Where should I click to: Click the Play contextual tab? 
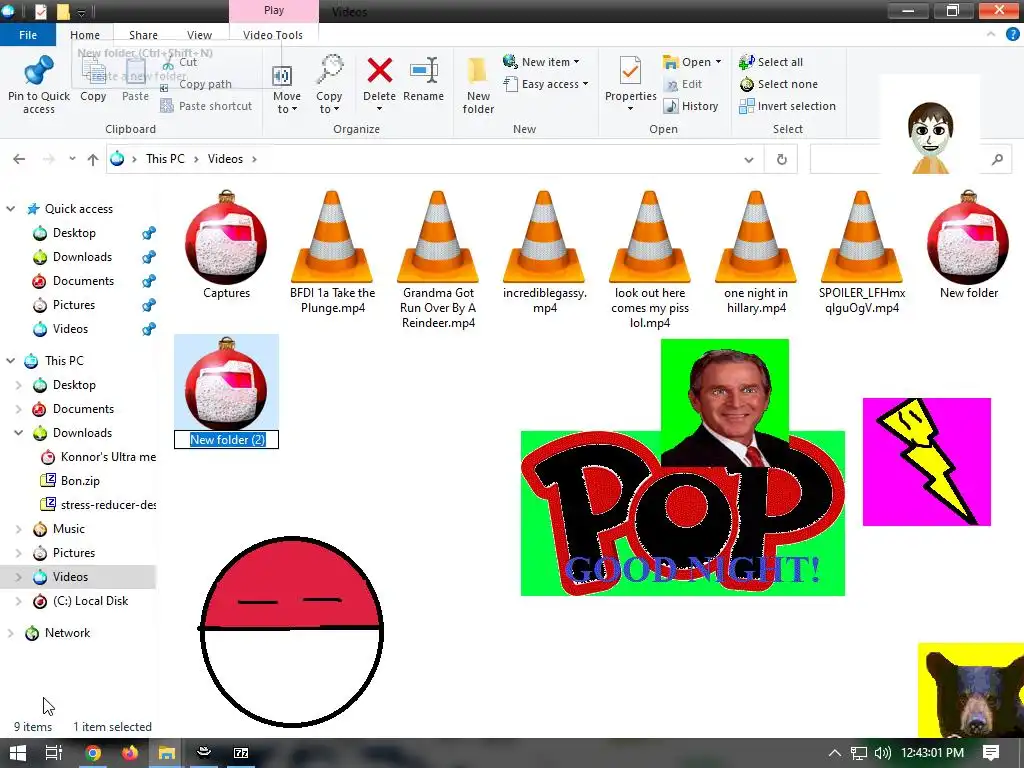(x=274, y=10)
